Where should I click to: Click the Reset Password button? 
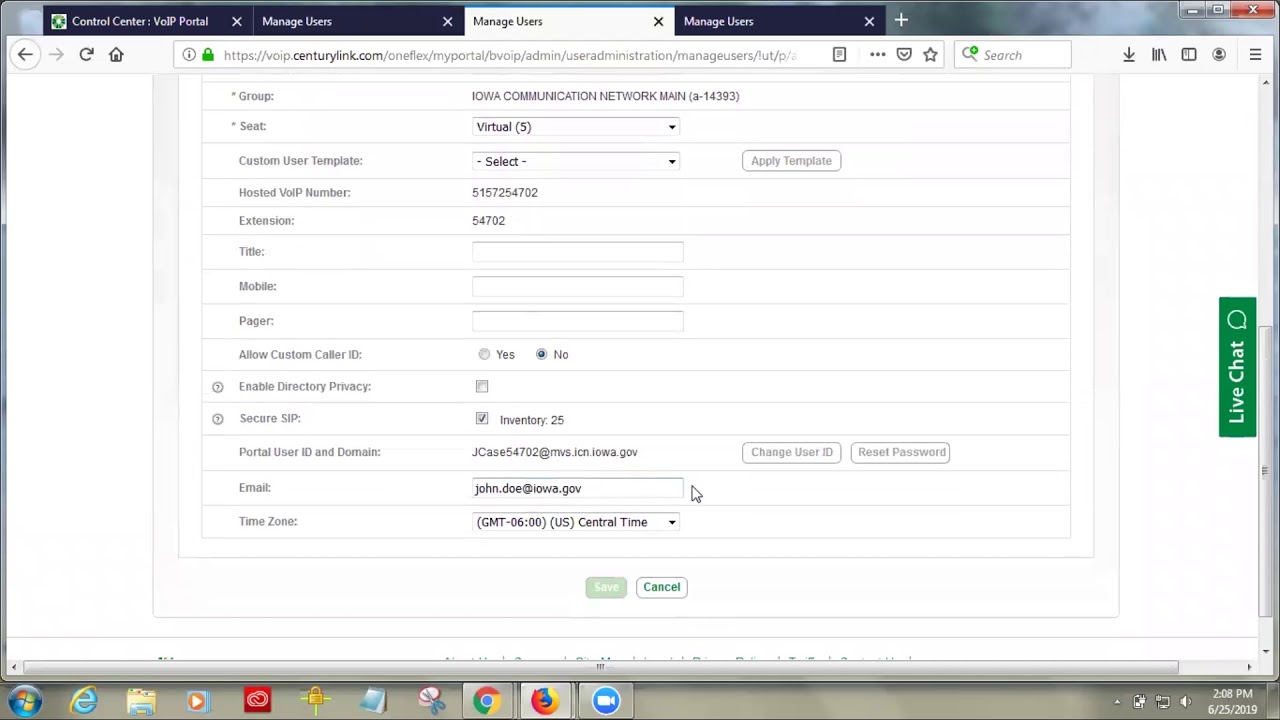click(x=902, y=452)
